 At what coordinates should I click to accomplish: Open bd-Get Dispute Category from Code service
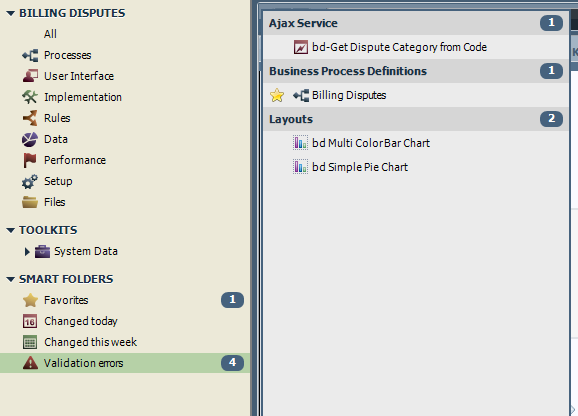pyautogui.click(x=400, y=47)
